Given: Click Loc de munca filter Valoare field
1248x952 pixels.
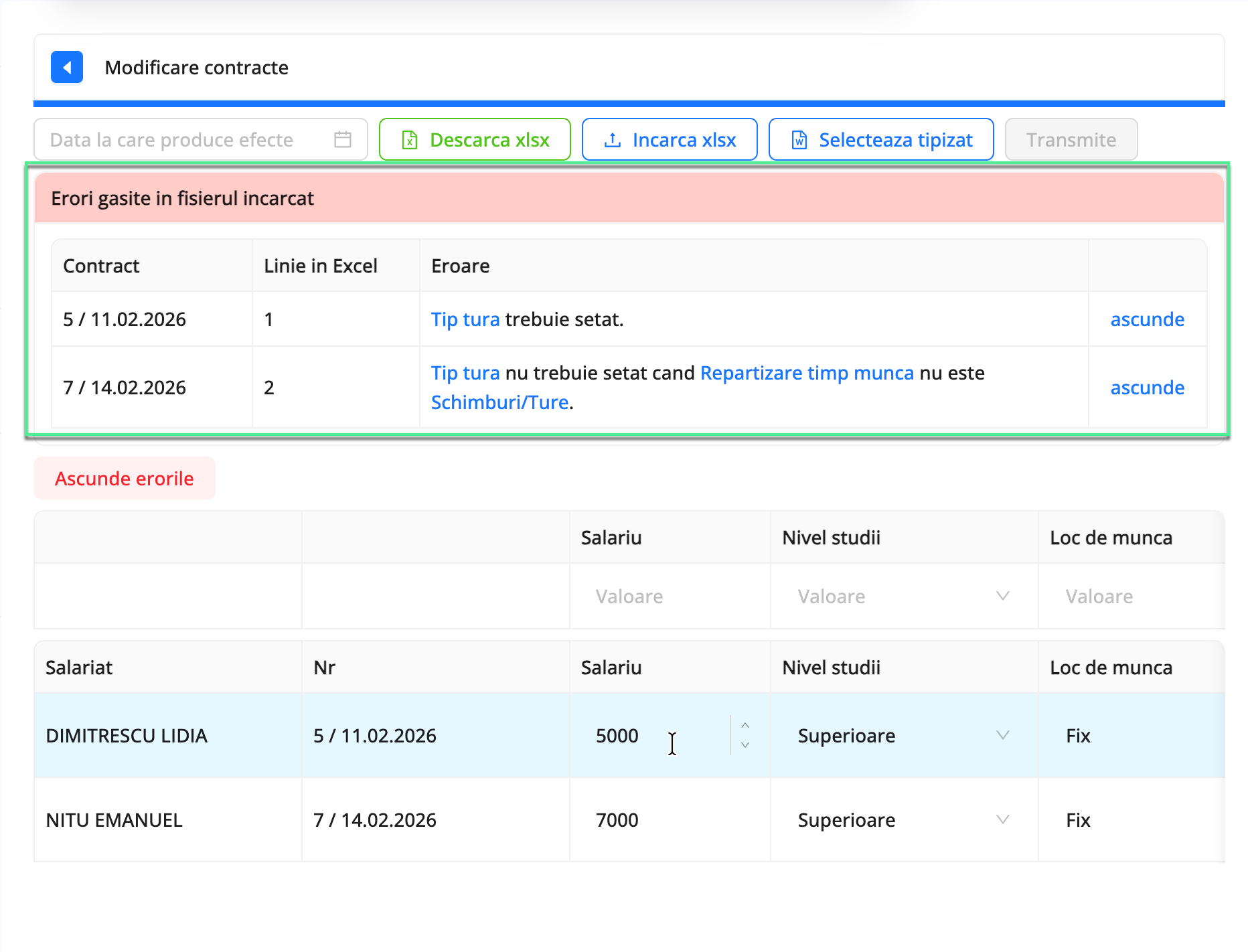Looking at the screenshot, I should pyautogui.click(x=1132, y=596).
